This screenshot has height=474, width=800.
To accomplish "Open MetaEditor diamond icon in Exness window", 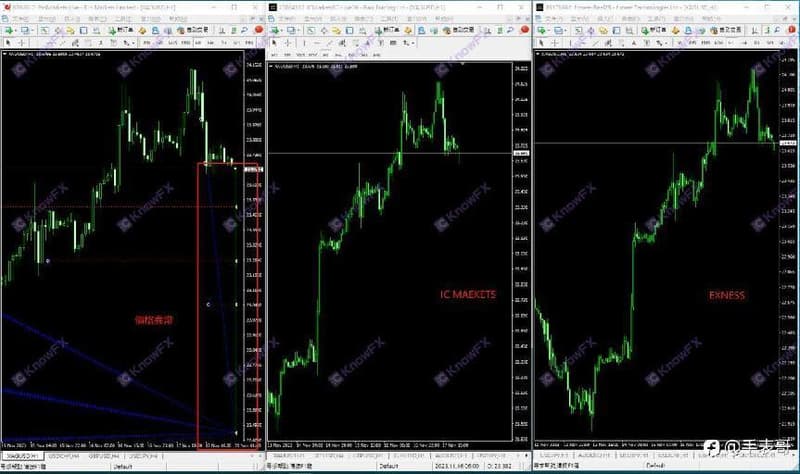I will [676, 31].
